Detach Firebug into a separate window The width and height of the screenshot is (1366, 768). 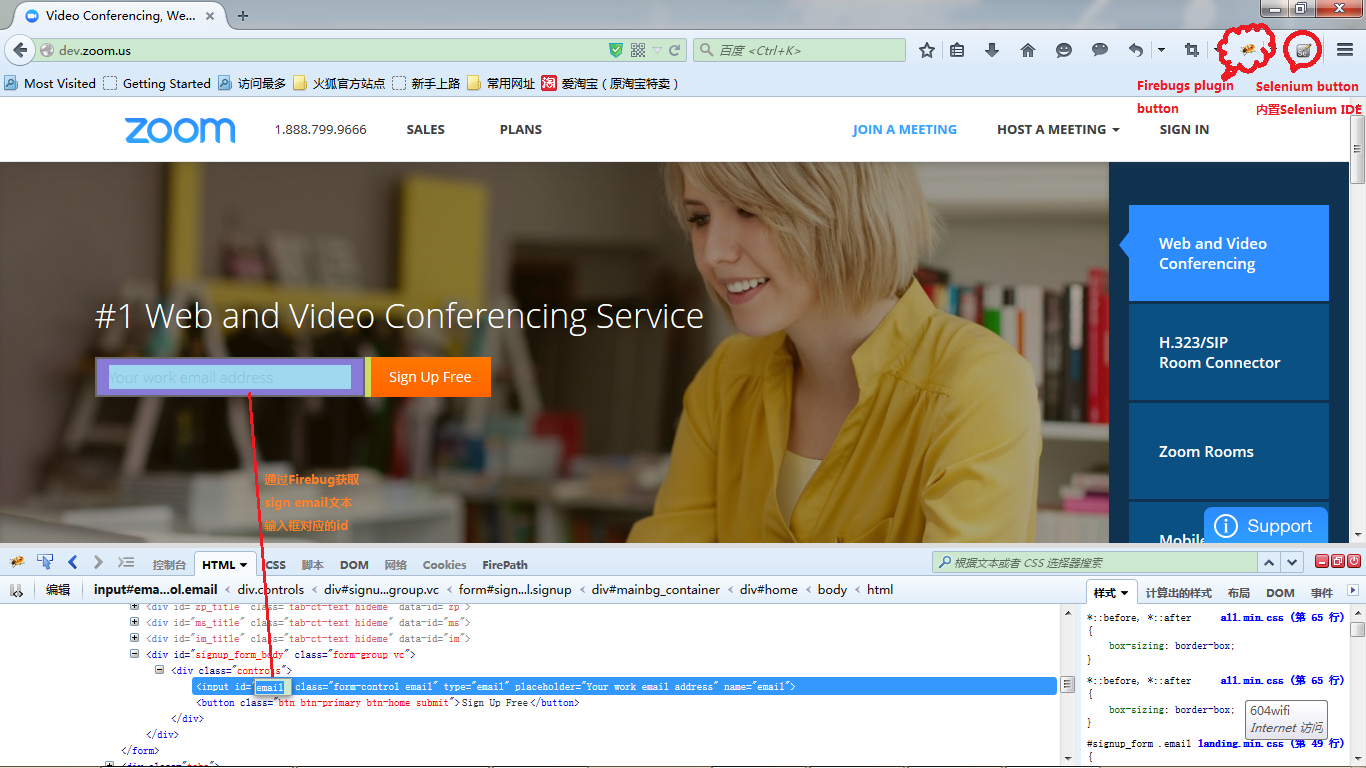click(1338, 562)
